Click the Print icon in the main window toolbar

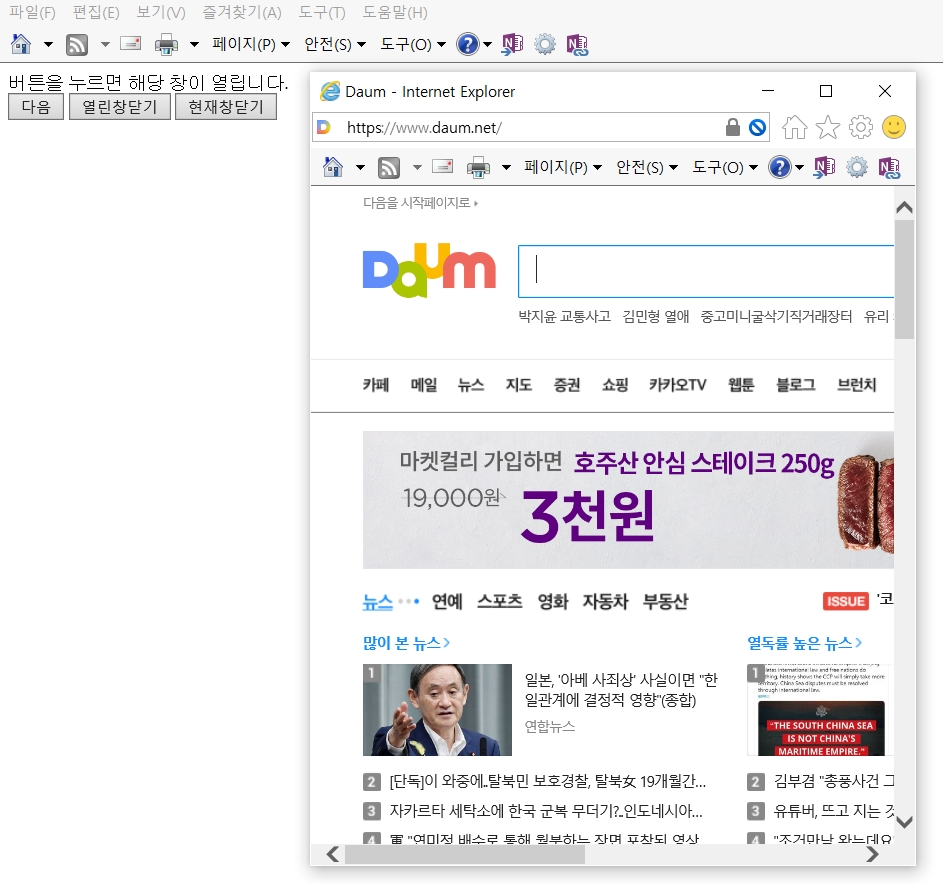[167, 45]
